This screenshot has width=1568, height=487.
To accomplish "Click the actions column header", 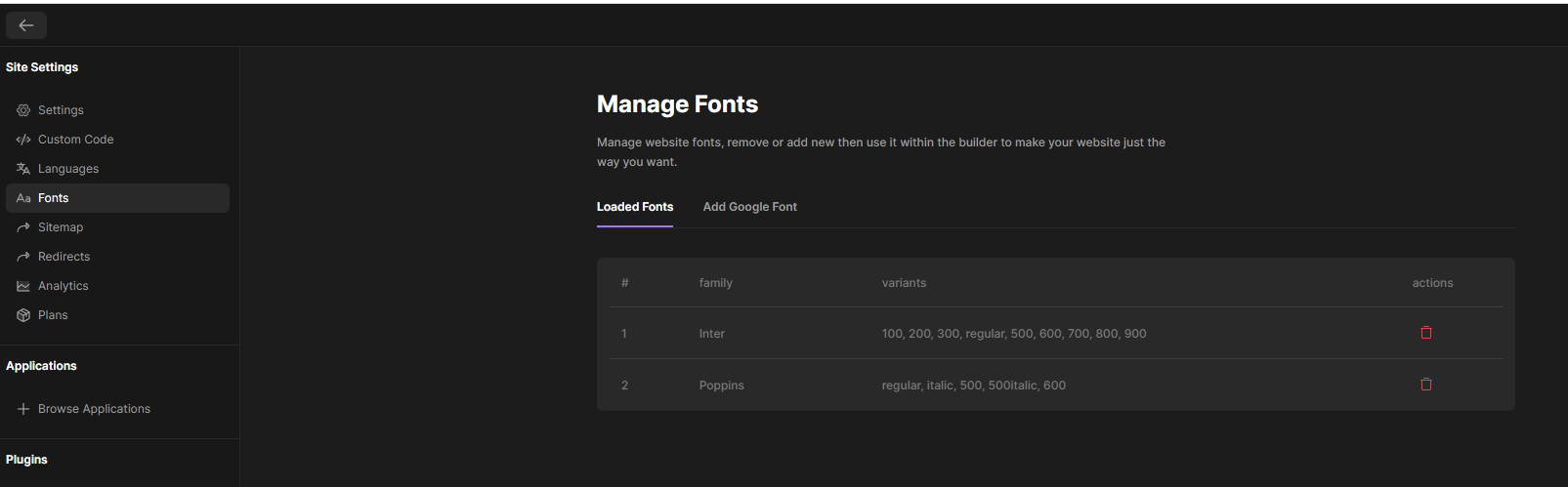I will (x=1432, y=283).
